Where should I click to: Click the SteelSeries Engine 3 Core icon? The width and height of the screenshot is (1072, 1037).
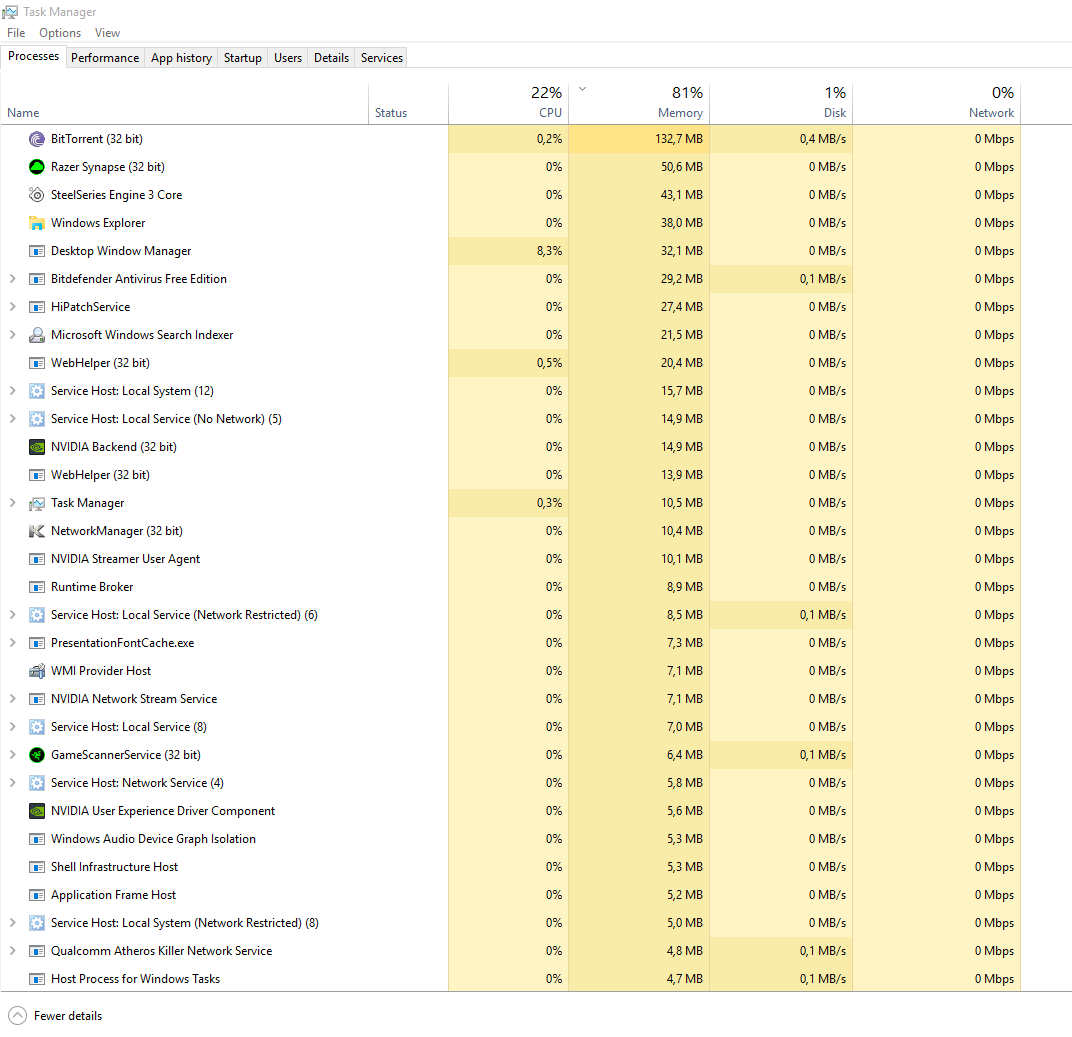(37, 196)
